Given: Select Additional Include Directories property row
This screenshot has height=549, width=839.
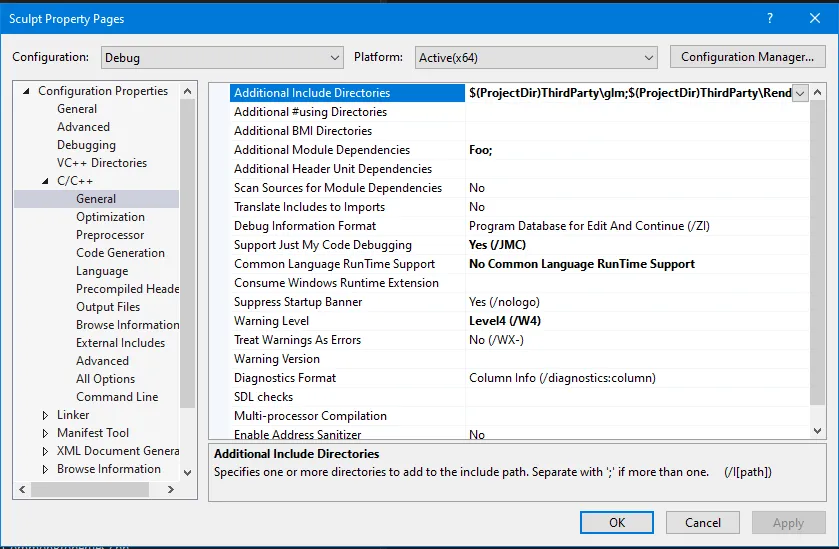Looking at the screenshot, I should pyautogui.click(x=347, y=93).
